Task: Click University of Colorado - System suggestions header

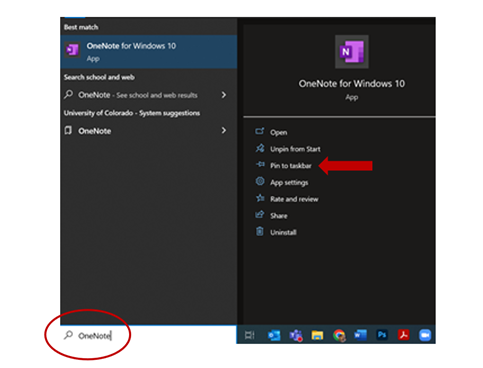Action: [x=132, y=113]
